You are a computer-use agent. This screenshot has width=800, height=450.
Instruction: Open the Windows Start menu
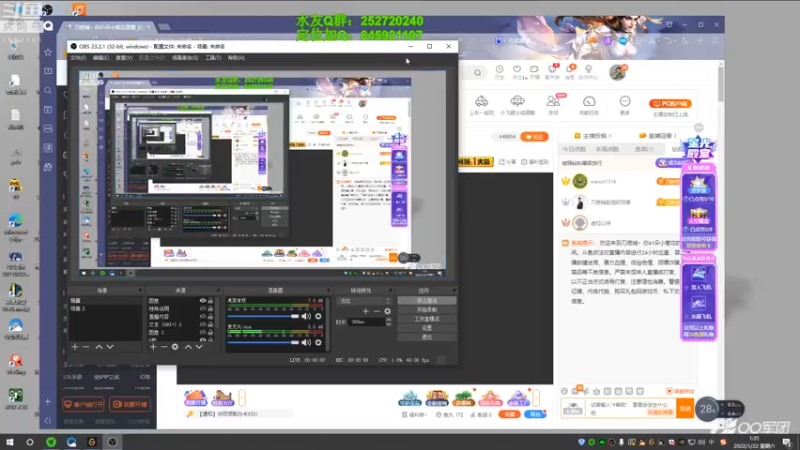coord(10,442)
